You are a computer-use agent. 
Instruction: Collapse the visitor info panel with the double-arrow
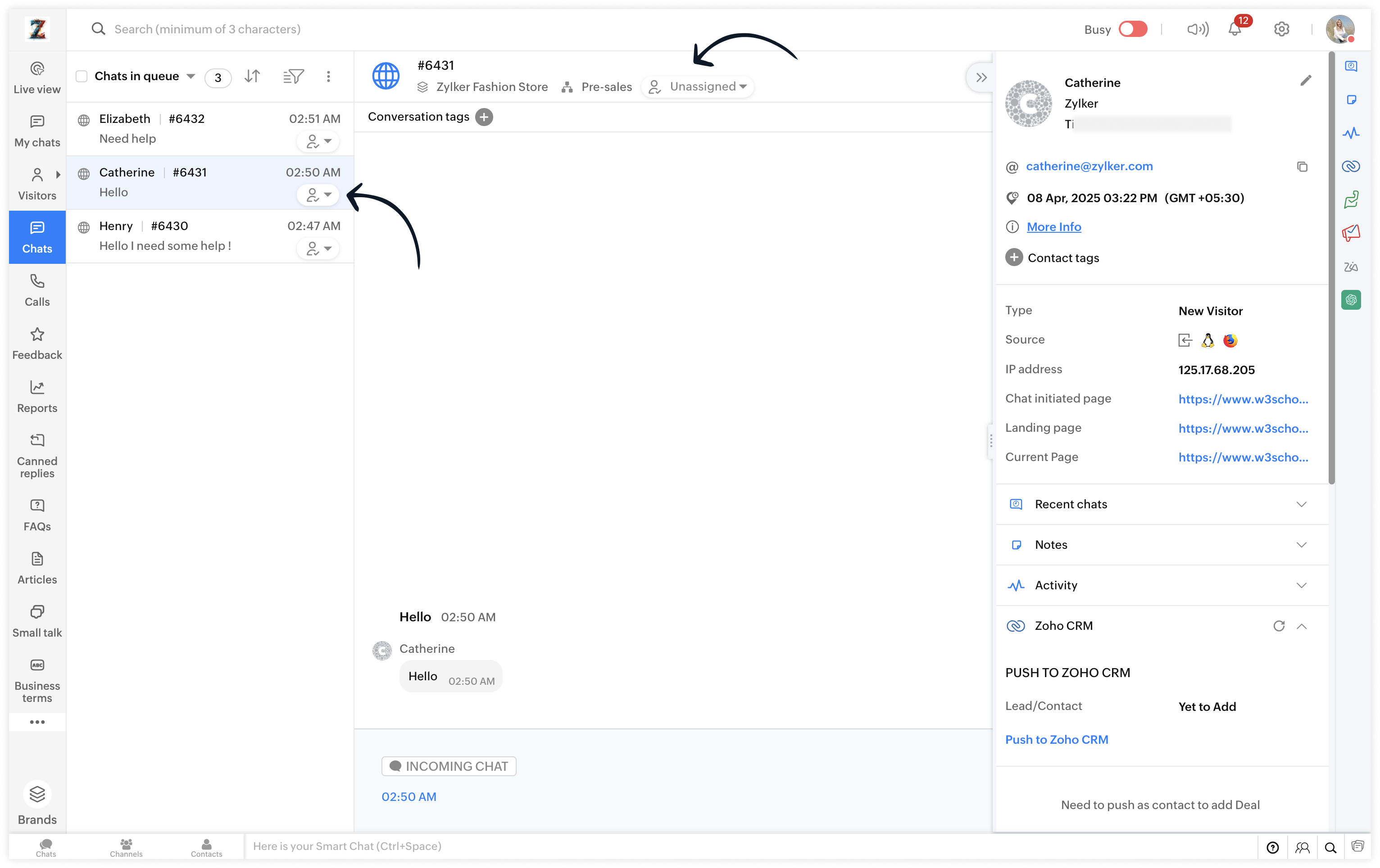pyautogui.click(x=981, y=77)
